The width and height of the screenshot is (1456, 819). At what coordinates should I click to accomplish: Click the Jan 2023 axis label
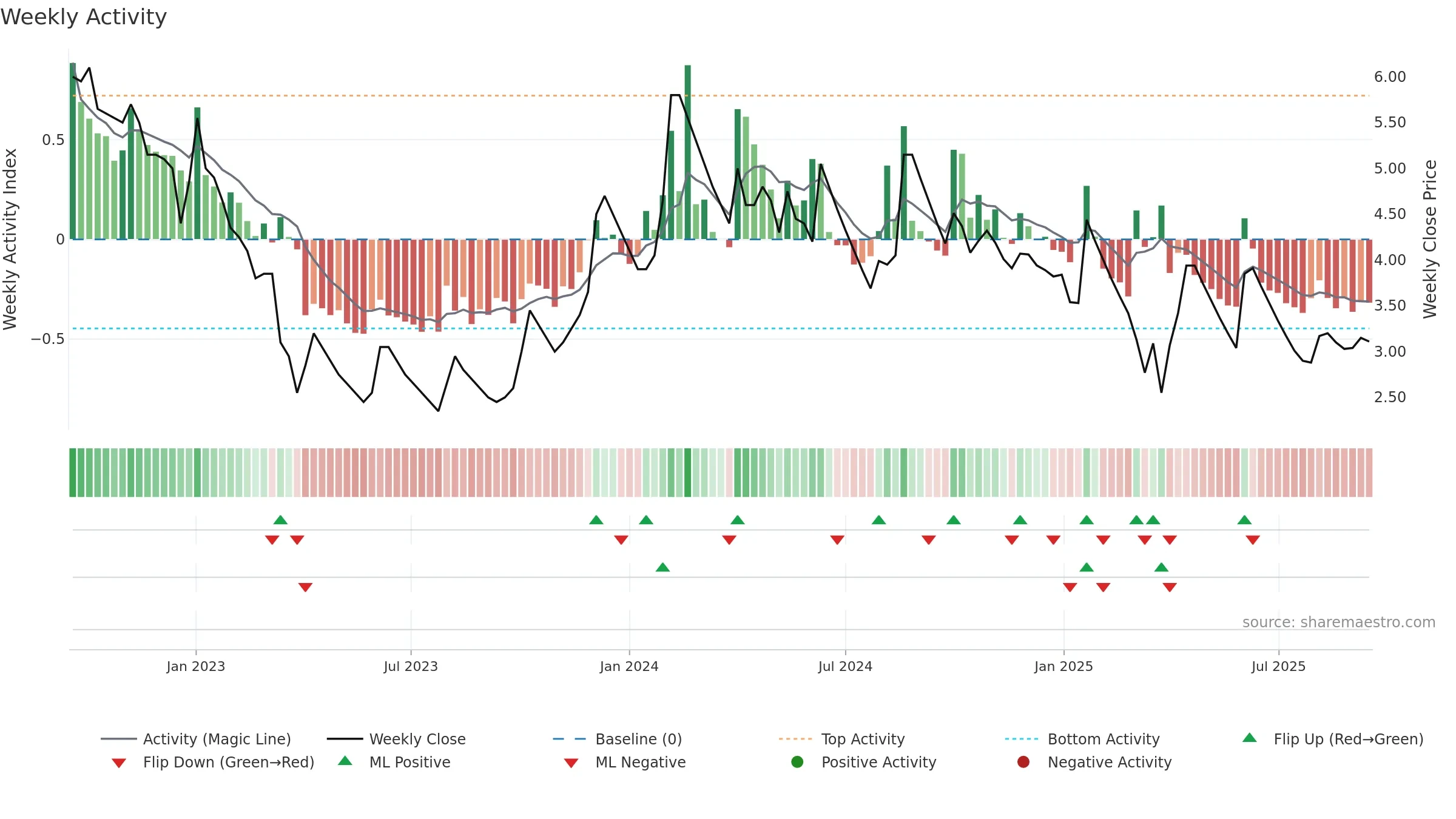coord(196,666)
